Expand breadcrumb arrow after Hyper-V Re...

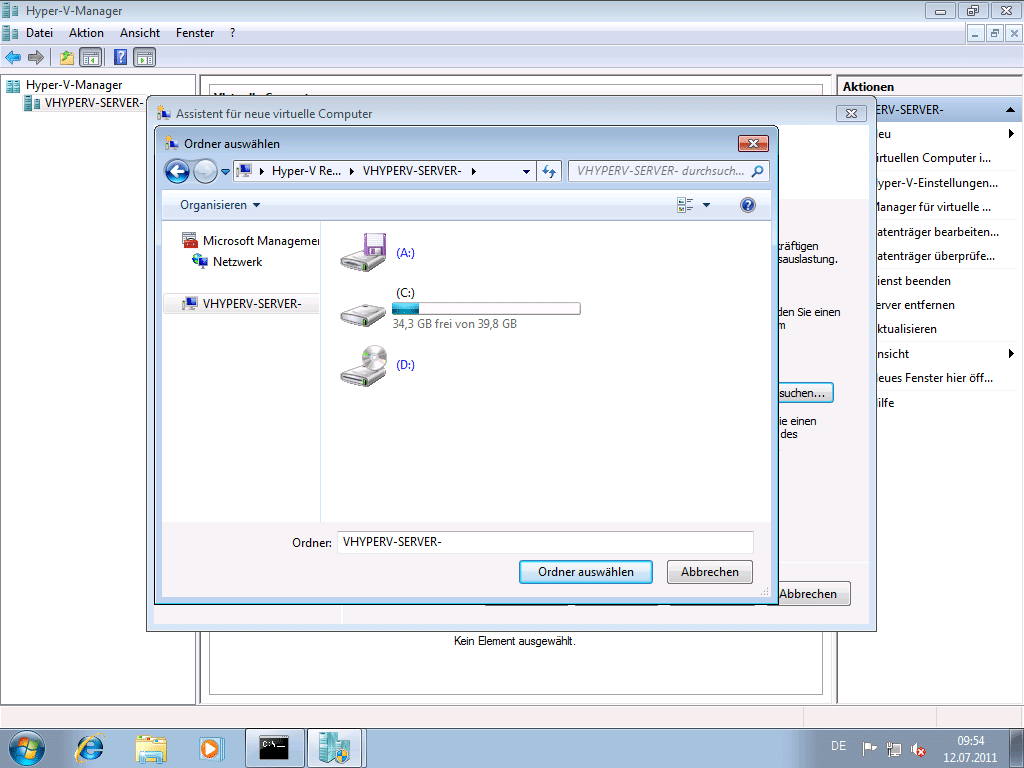click(351, 171)
